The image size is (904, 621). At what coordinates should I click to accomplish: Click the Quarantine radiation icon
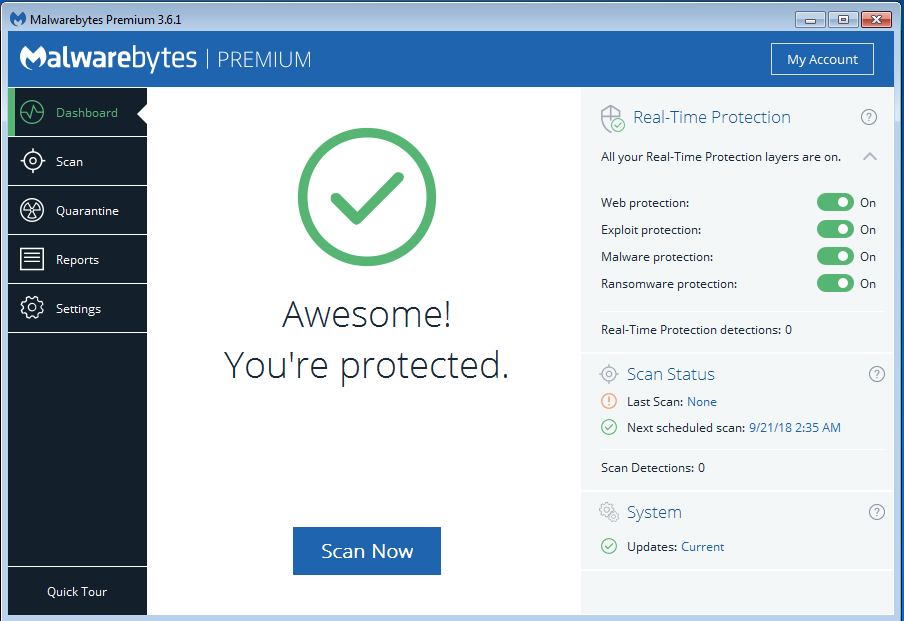click(x=32, y=210)
